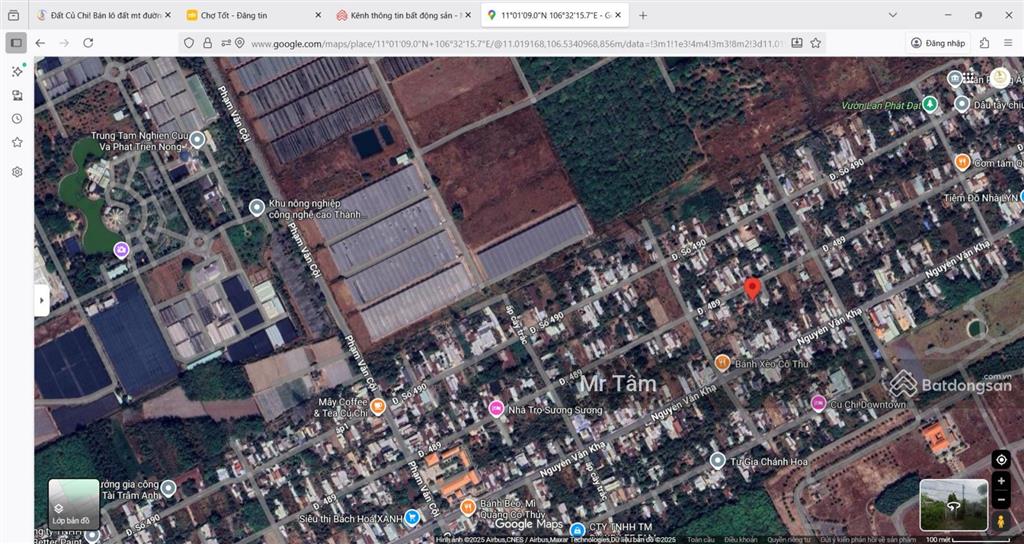Screen dimensions: 1024x544
Task: Zoom out the map with minus button
Action: pyautogui.click(x=1001, y=499)
